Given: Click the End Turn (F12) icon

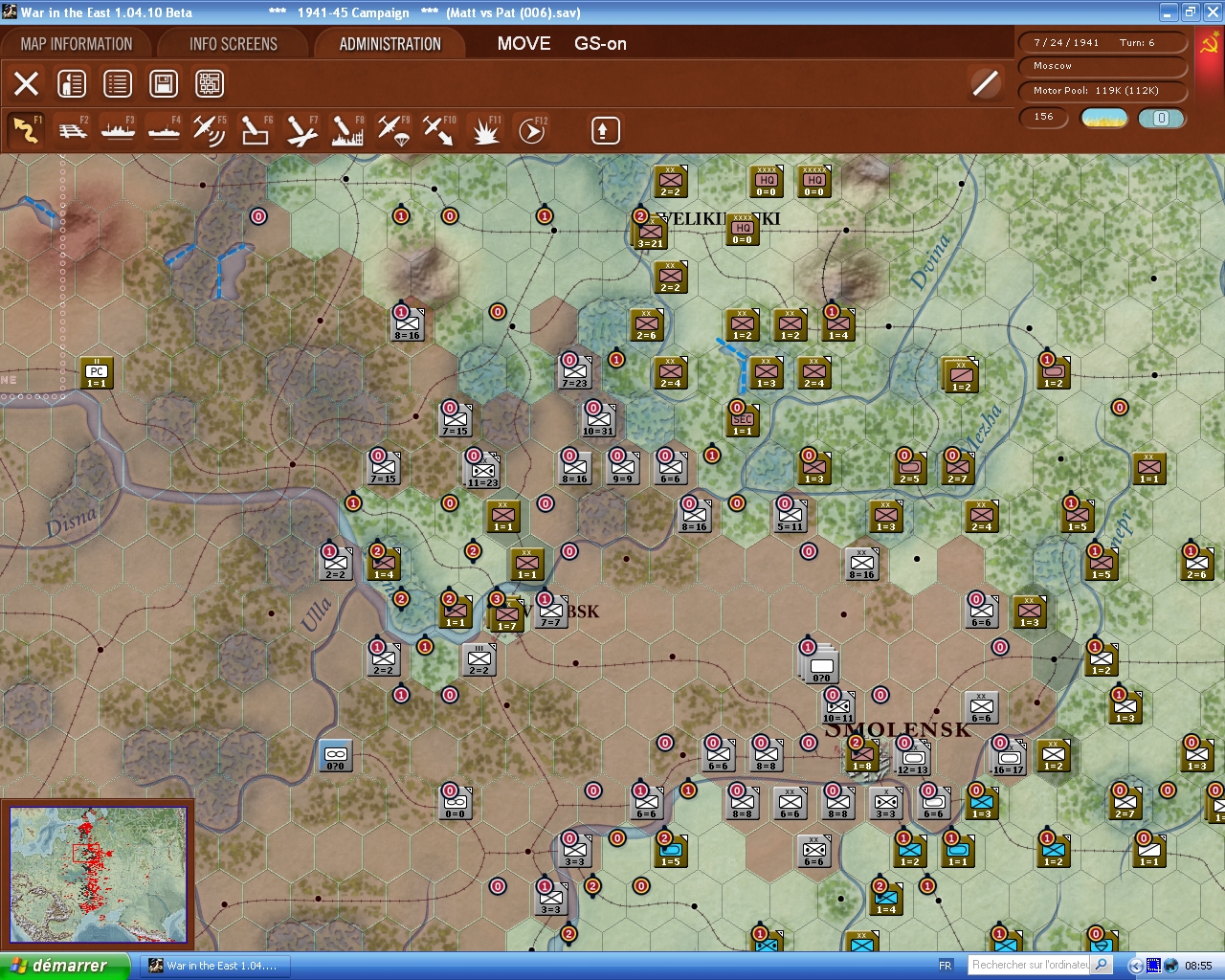Looking at the screenshot, I should coord(531,130).
